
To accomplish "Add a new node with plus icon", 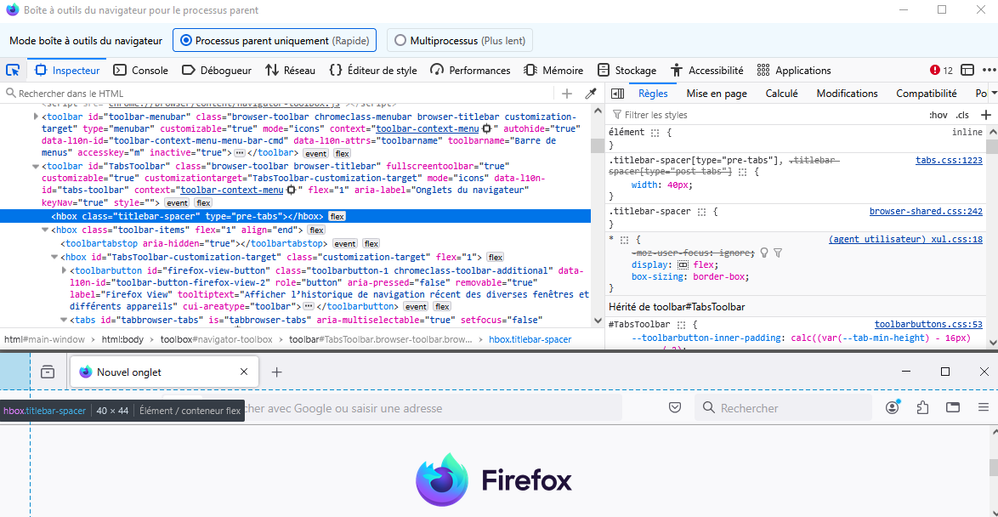I will (x=566, y=94).
